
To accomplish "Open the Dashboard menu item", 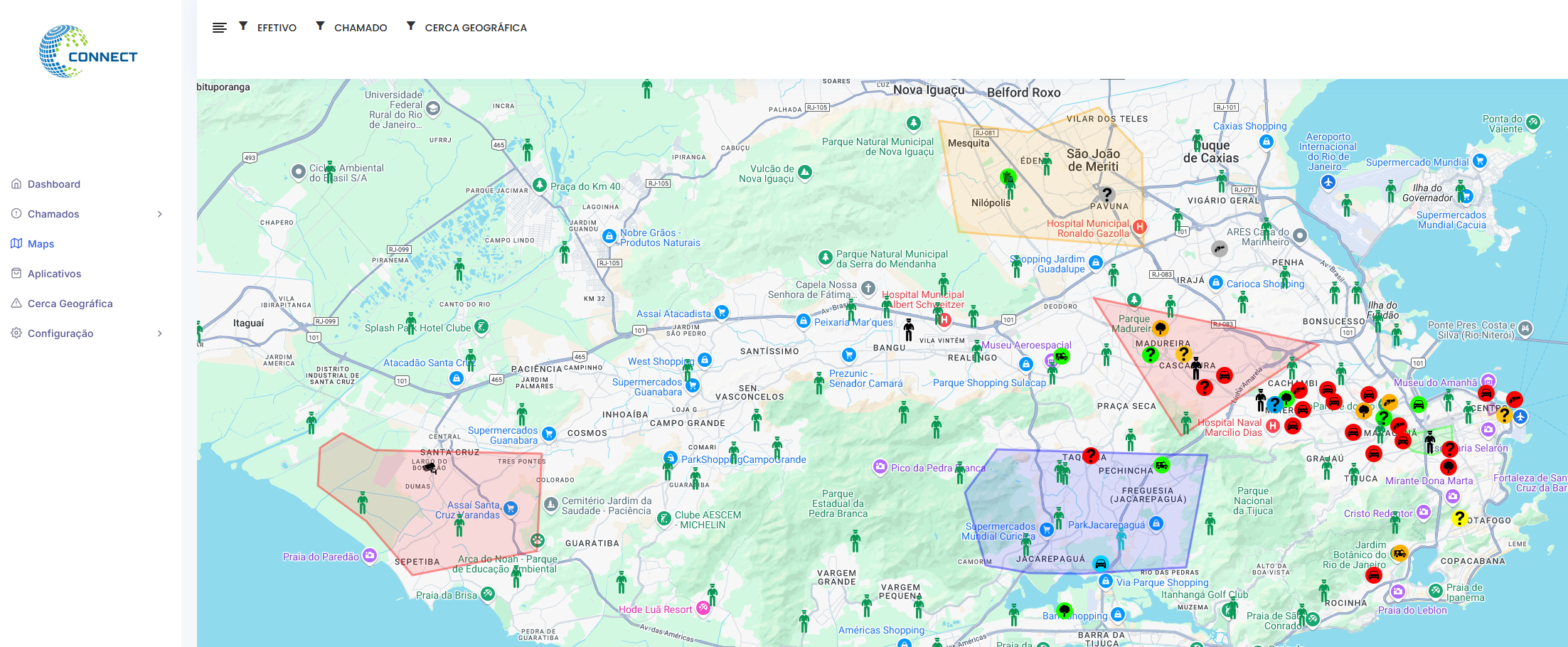I will pyautogui.click(x=54, y=184).
